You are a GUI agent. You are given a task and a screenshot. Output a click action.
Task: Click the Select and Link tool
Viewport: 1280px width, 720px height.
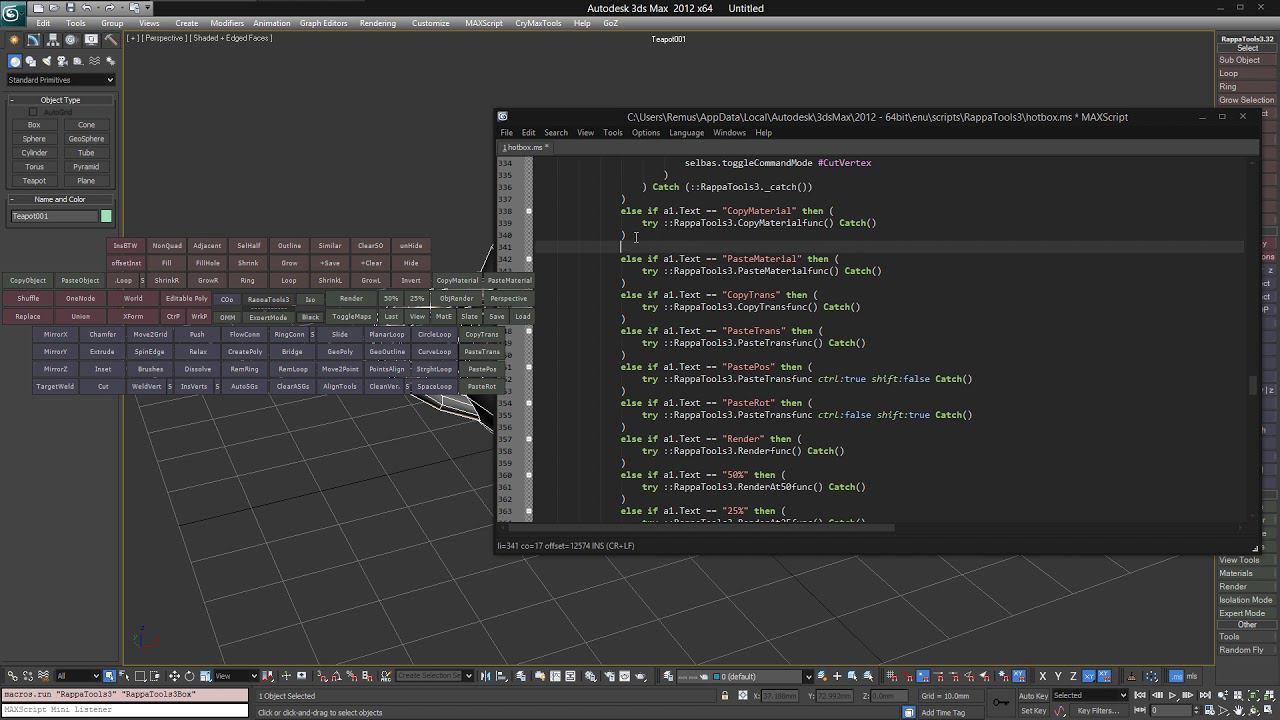(12, 676)
